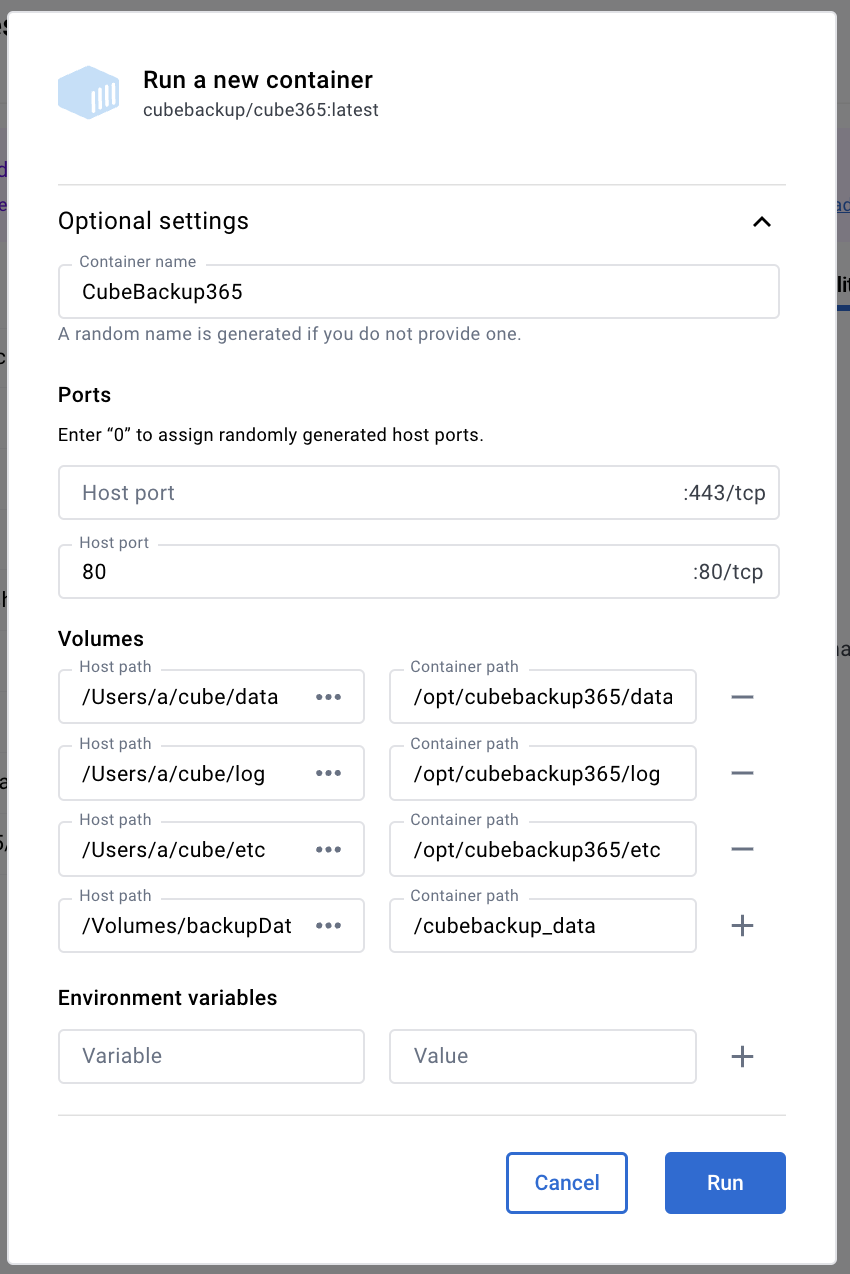Click the Docker container icon in the header
This screenshot has height=1274, width=850.
click(89, 92)
